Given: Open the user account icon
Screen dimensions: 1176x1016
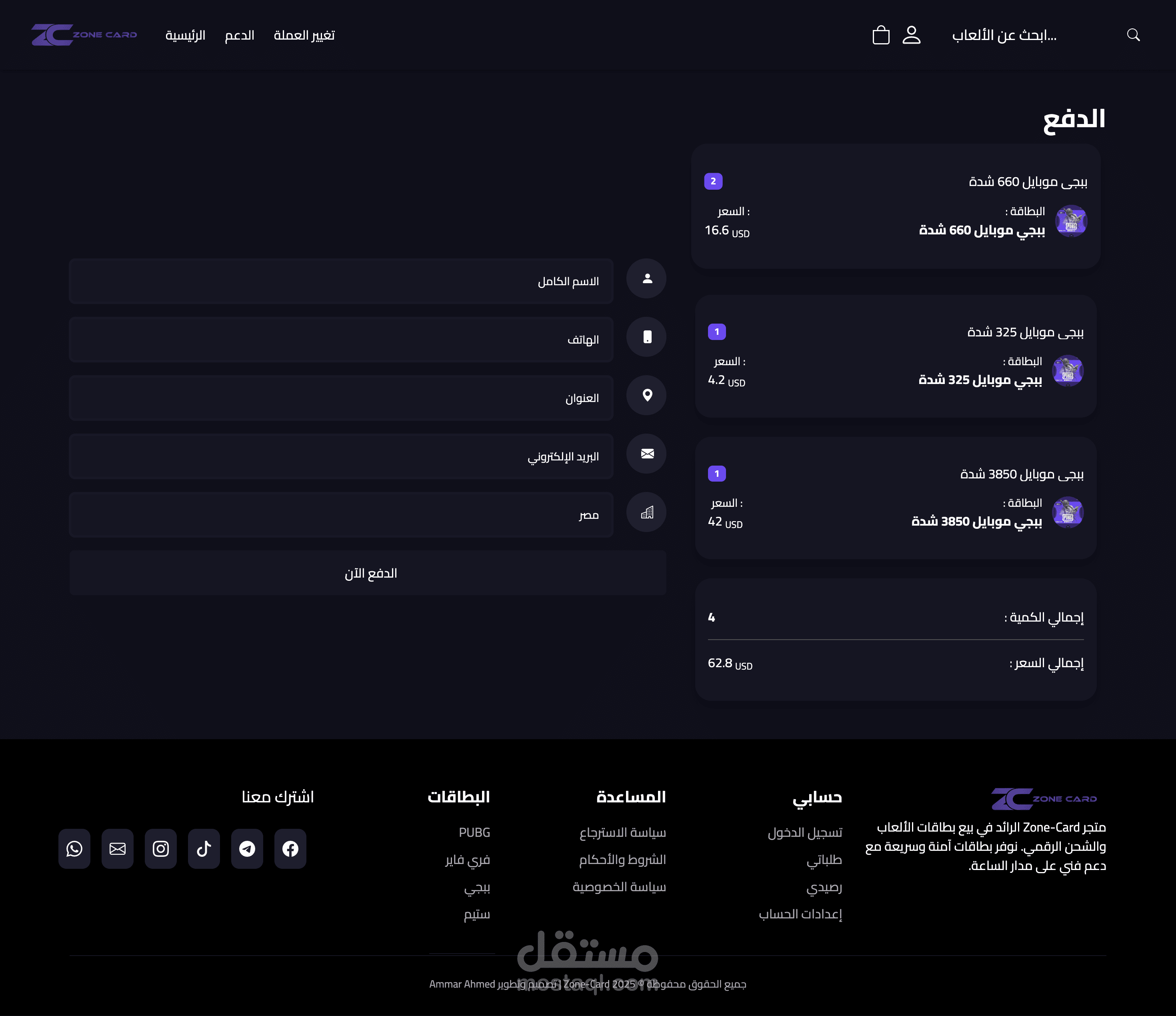Looking at the screenshot, I should click(x=912, y=35).
